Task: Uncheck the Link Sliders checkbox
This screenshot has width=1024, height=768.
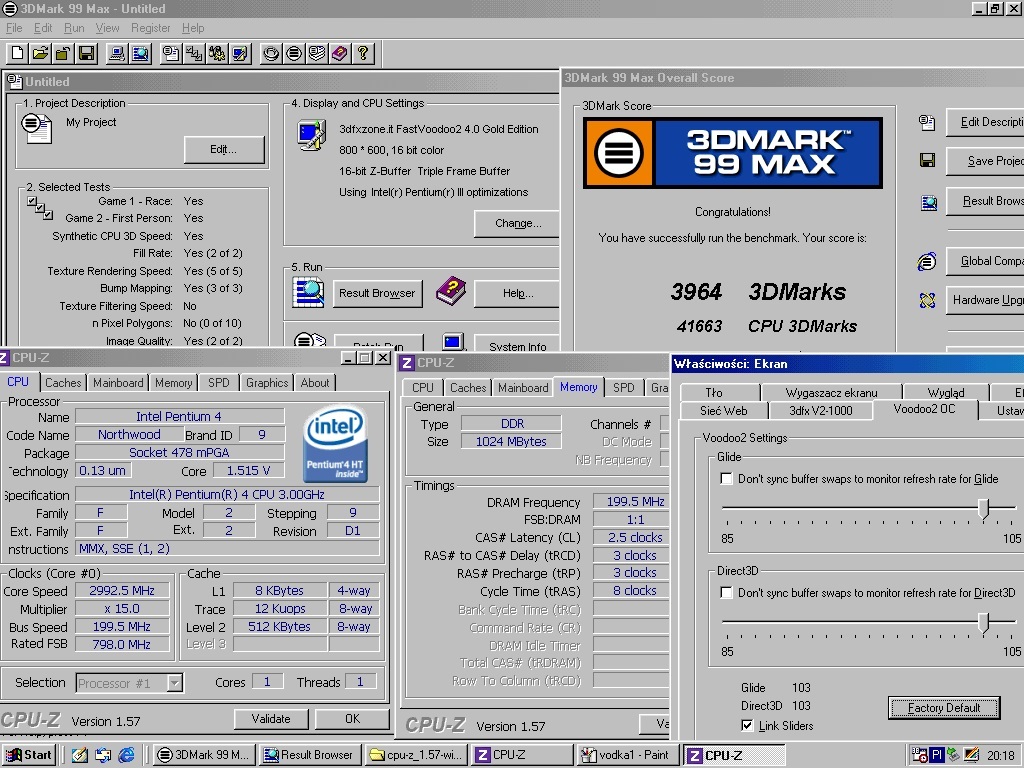Action: coord(747,726)
